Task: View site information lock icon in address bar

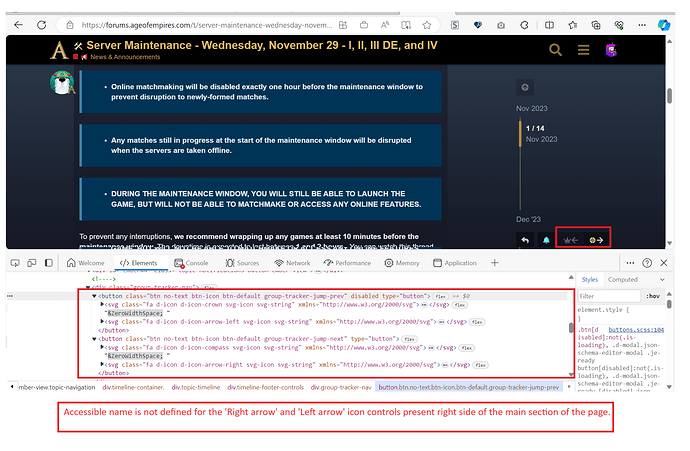Action: point(70,25)
